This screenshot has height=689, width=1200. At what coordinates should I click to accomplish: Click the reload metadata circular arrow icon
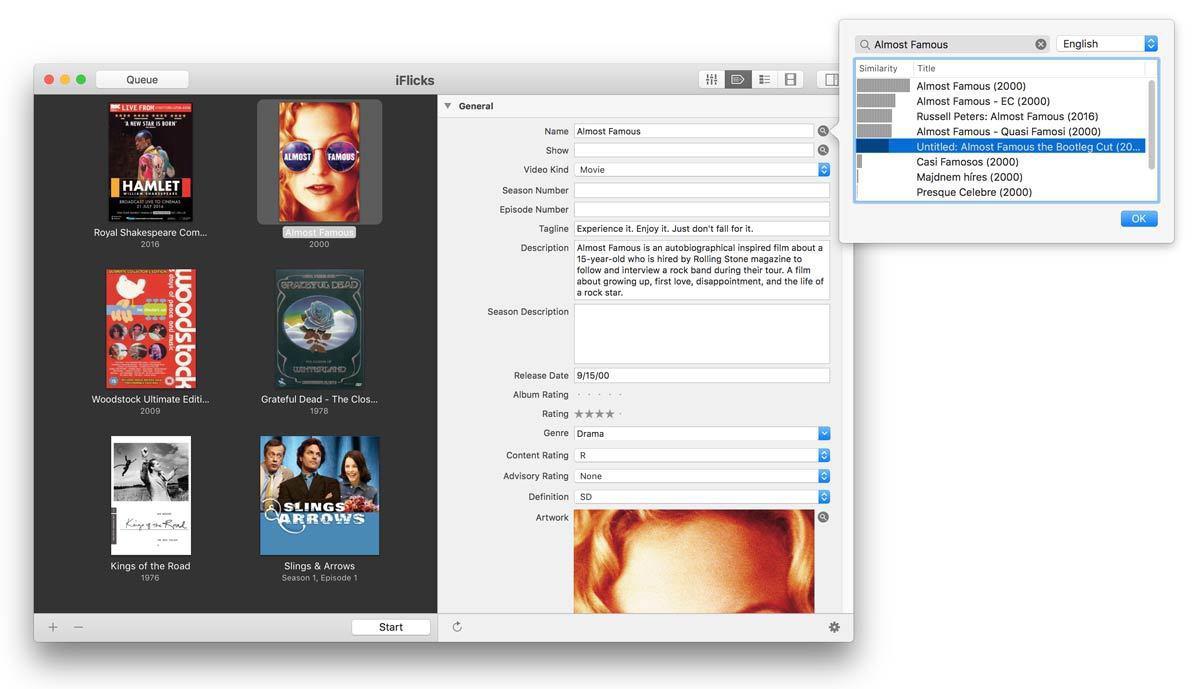click(x=457, y=627)
